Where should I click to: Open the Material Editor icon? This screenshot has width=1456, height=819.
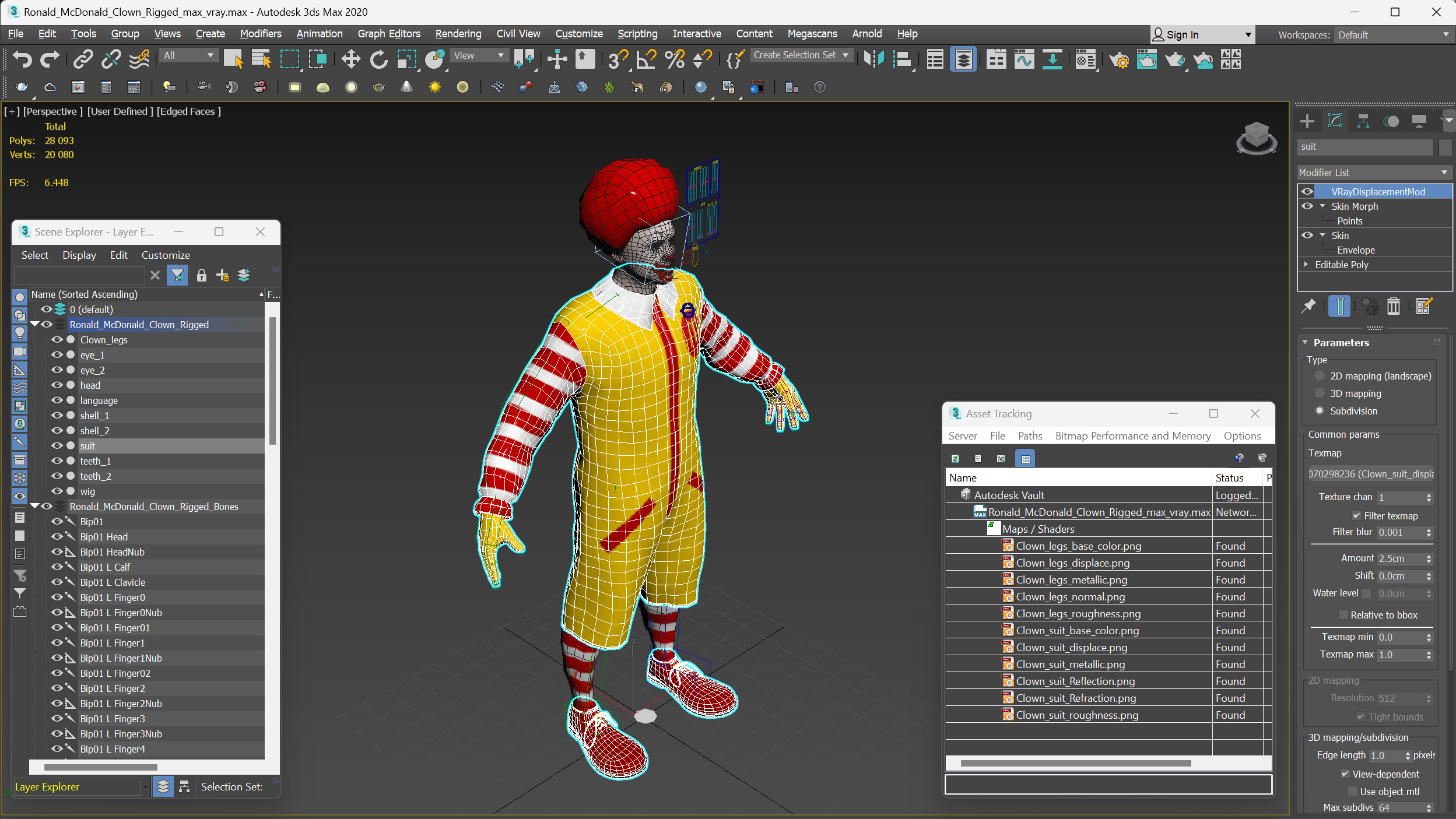click(1085, 59)
